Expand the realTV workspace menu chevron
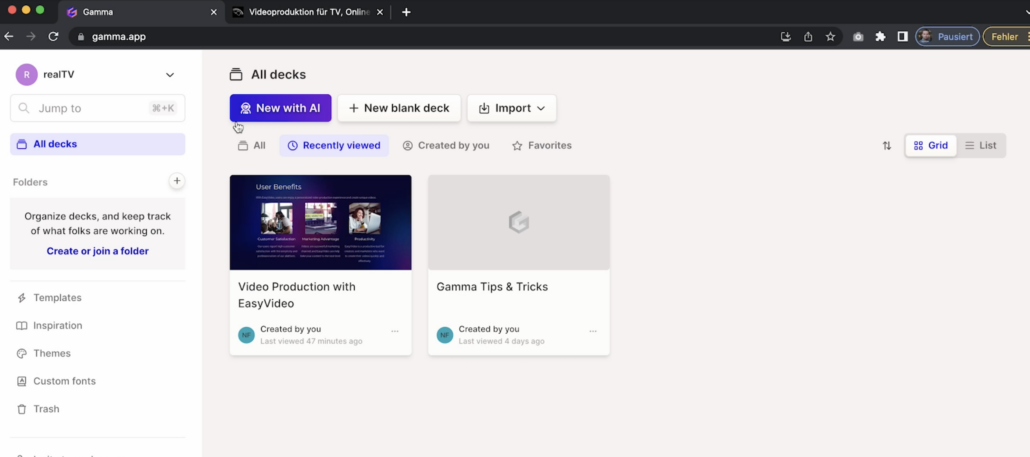The image size is (1030, 457). (170, 75)
